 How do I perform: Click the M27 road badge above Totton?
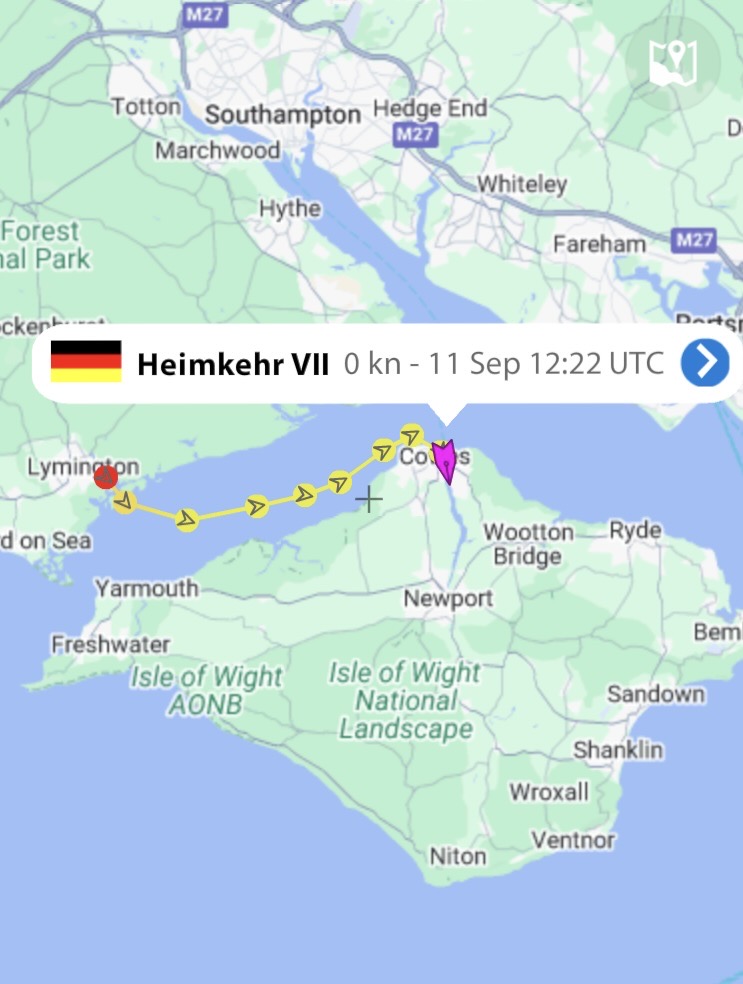(205, 14)
